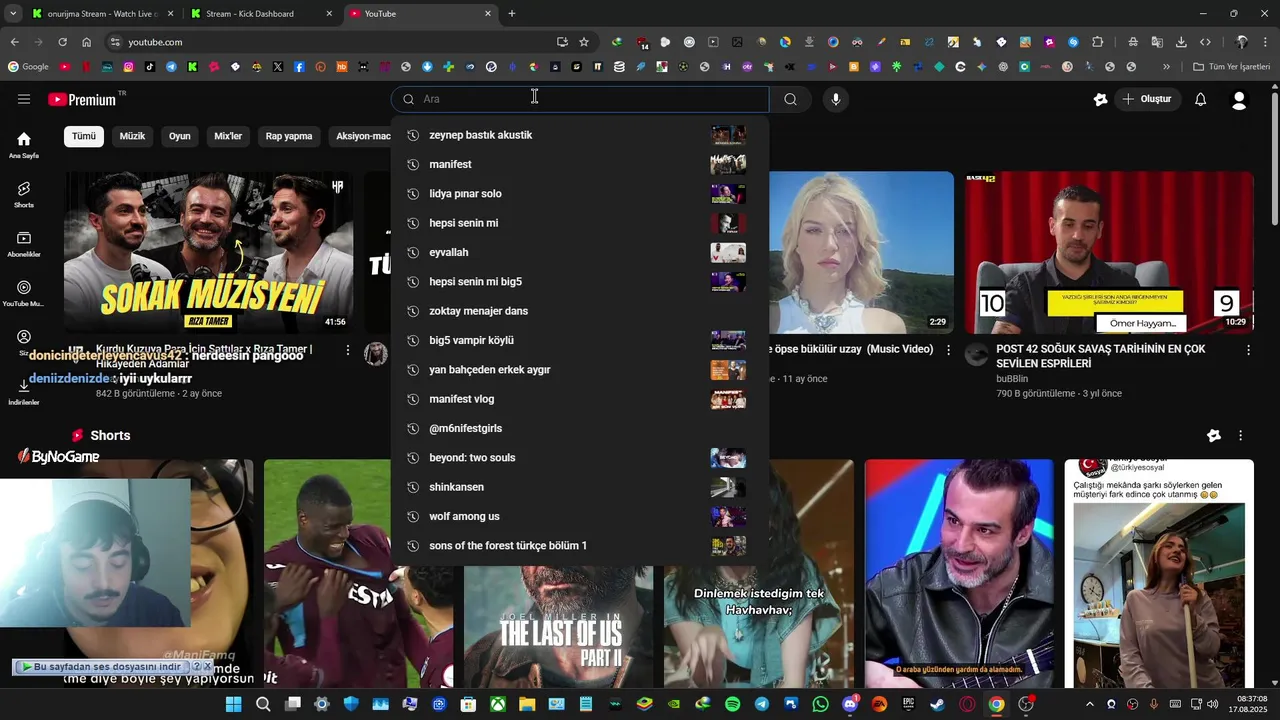The height and width of the screenshot is (720, 1280).
Task: Show hidden system tray icons
Action: pos(1090,704)
